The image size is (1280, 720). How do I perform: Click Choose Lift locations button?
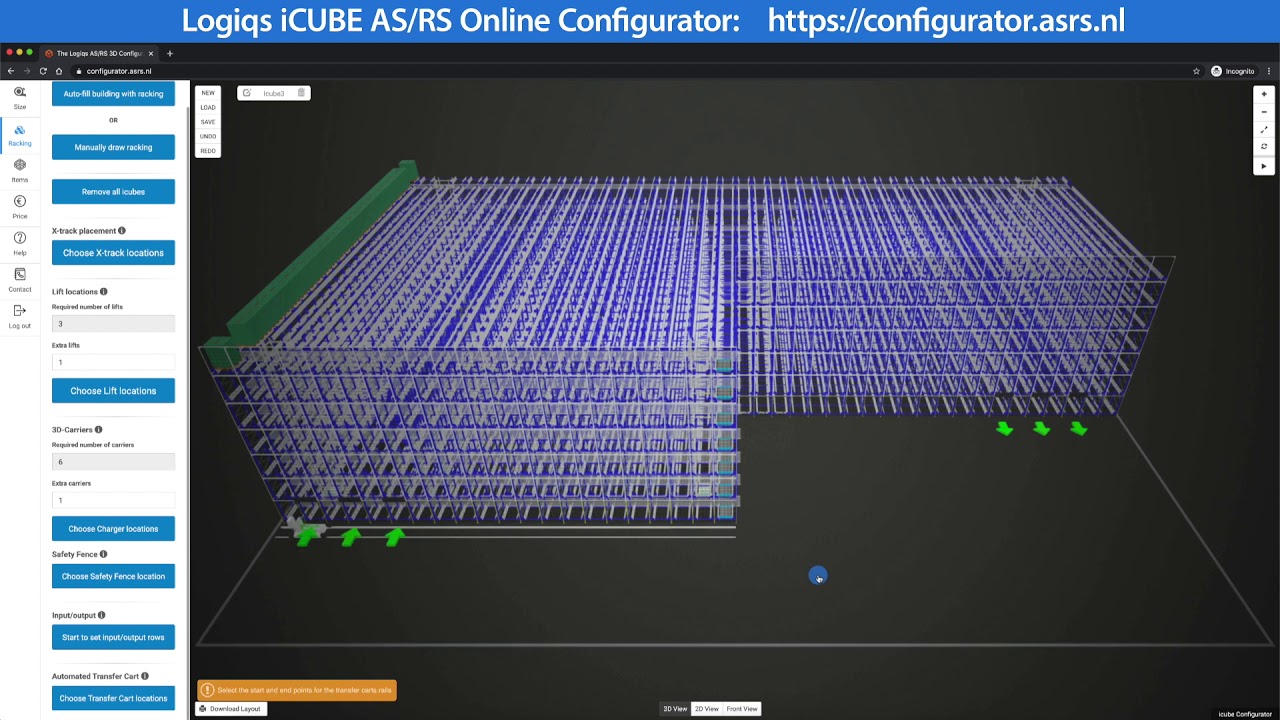tap(113, 391)
